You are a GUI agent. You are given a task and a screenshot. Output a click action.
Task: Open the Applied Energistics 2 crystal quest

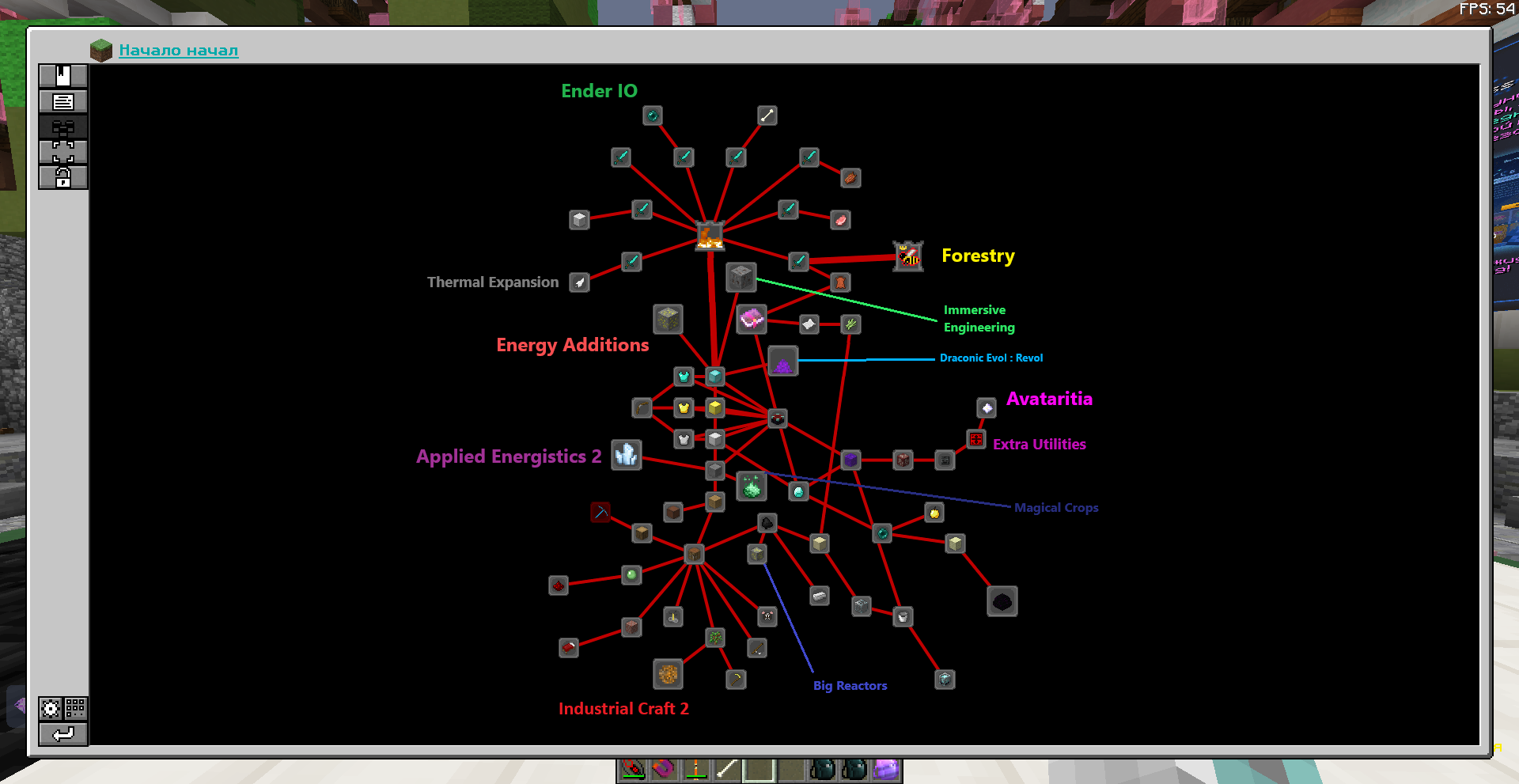627,455
